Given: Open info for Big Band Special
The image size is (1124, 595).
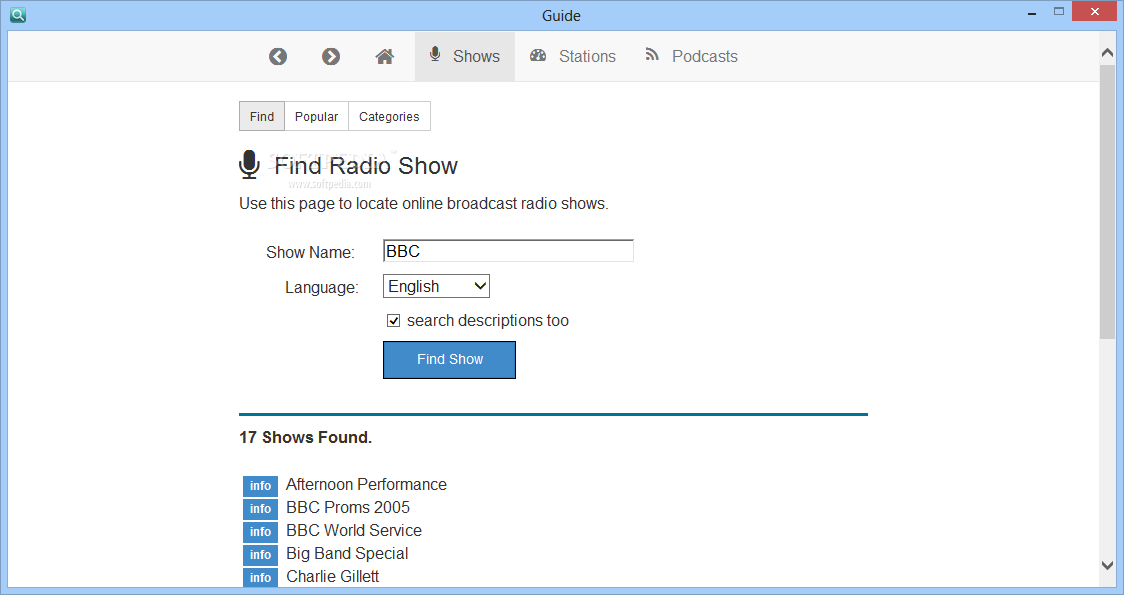Looking at the screenshot, I should coord(260,555).
